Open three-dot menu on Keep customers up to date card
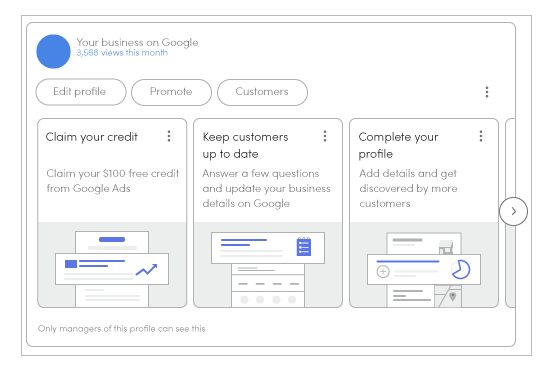 325,136
